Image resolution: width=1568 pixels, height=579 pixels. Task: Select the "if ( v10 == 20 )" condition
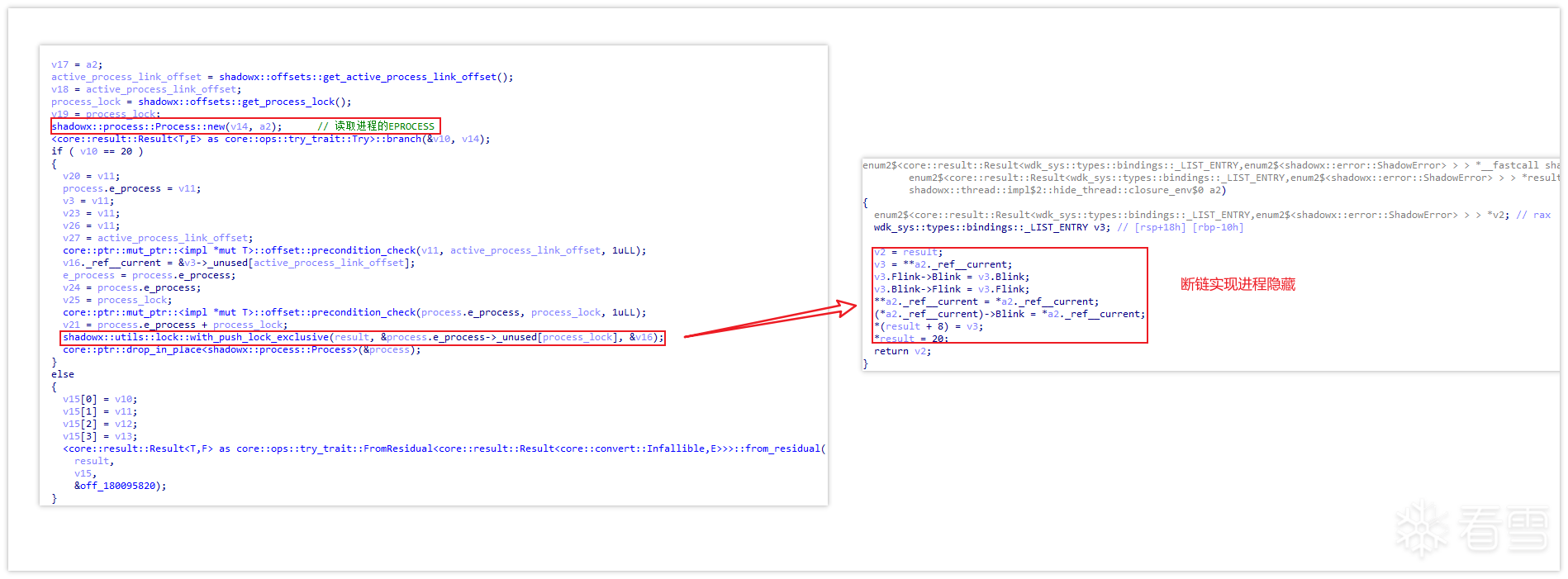pos(97,151)
